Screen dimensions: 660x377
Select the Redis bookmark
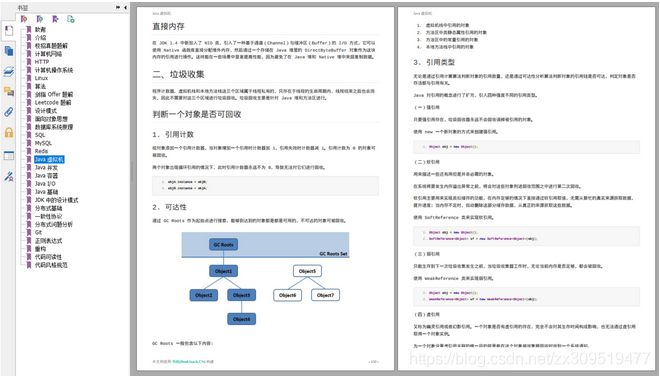[x=41, y=151]
